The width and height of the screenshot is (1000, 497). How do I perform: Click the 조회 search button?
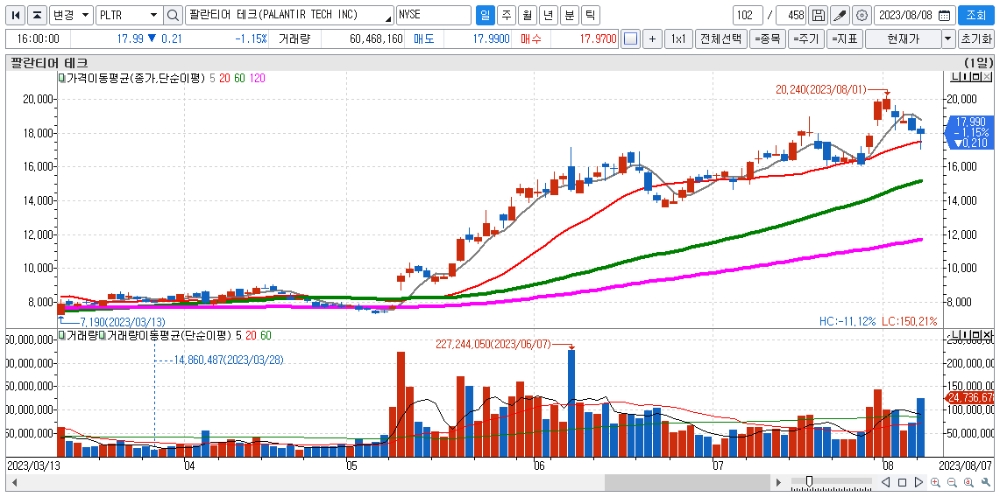pyautogui.click(x=976, y=15)
